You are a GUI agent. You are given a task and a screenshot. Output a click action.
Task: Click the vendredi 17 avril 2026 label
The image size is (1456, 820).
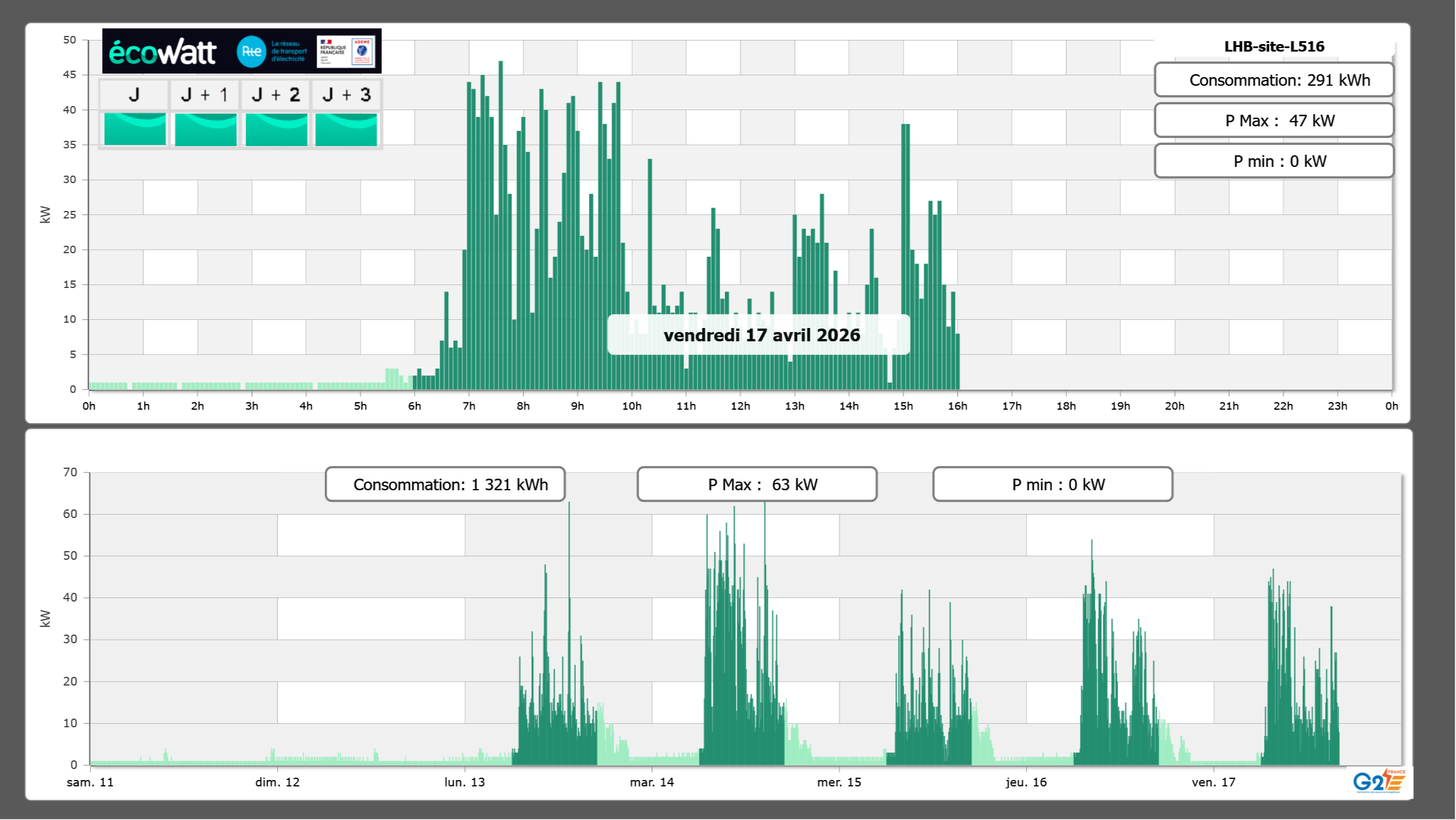click(x=761, y=335)
